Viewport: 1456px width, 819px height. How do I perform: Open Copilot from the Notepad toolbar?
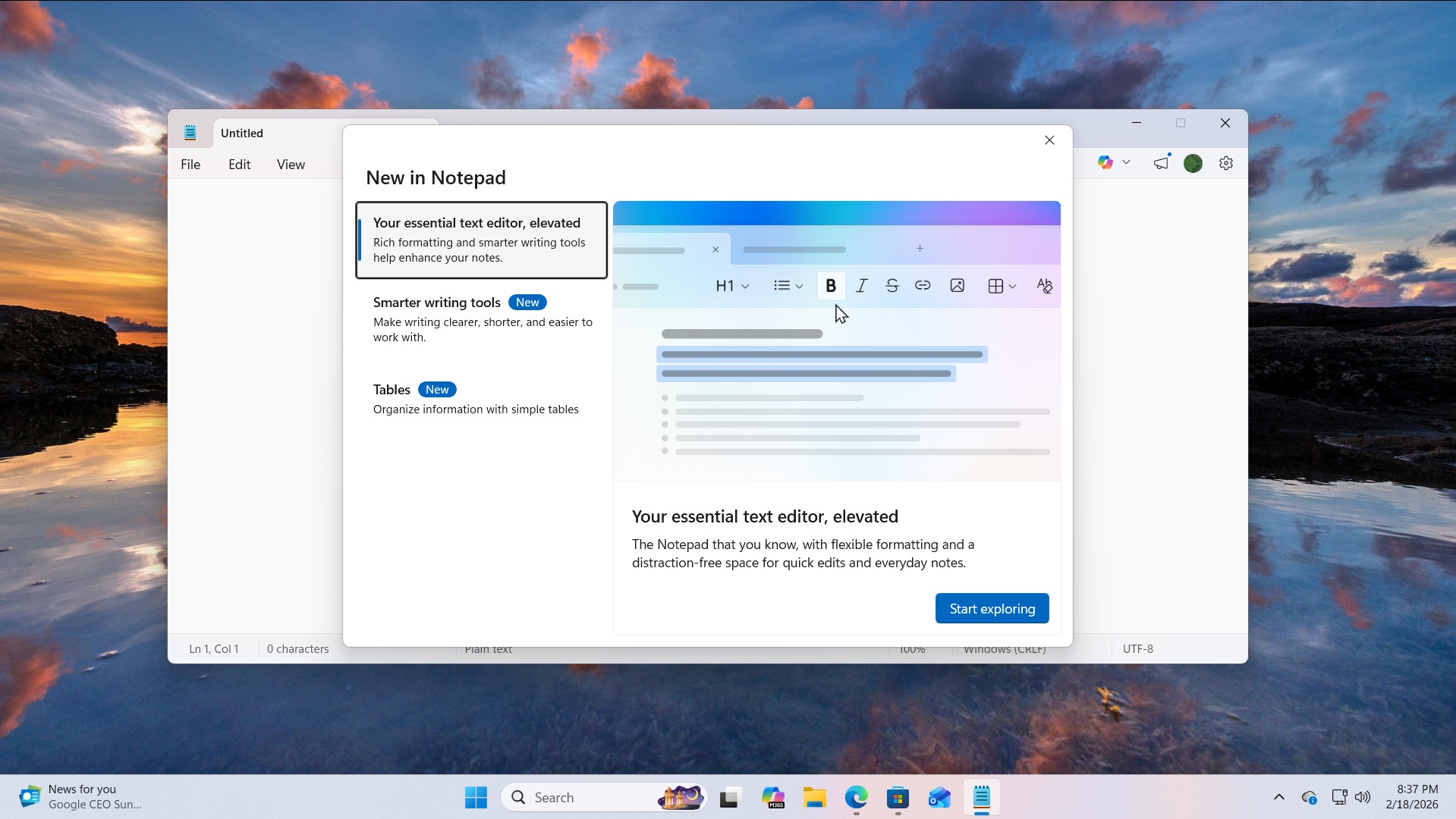(1106, 162)
